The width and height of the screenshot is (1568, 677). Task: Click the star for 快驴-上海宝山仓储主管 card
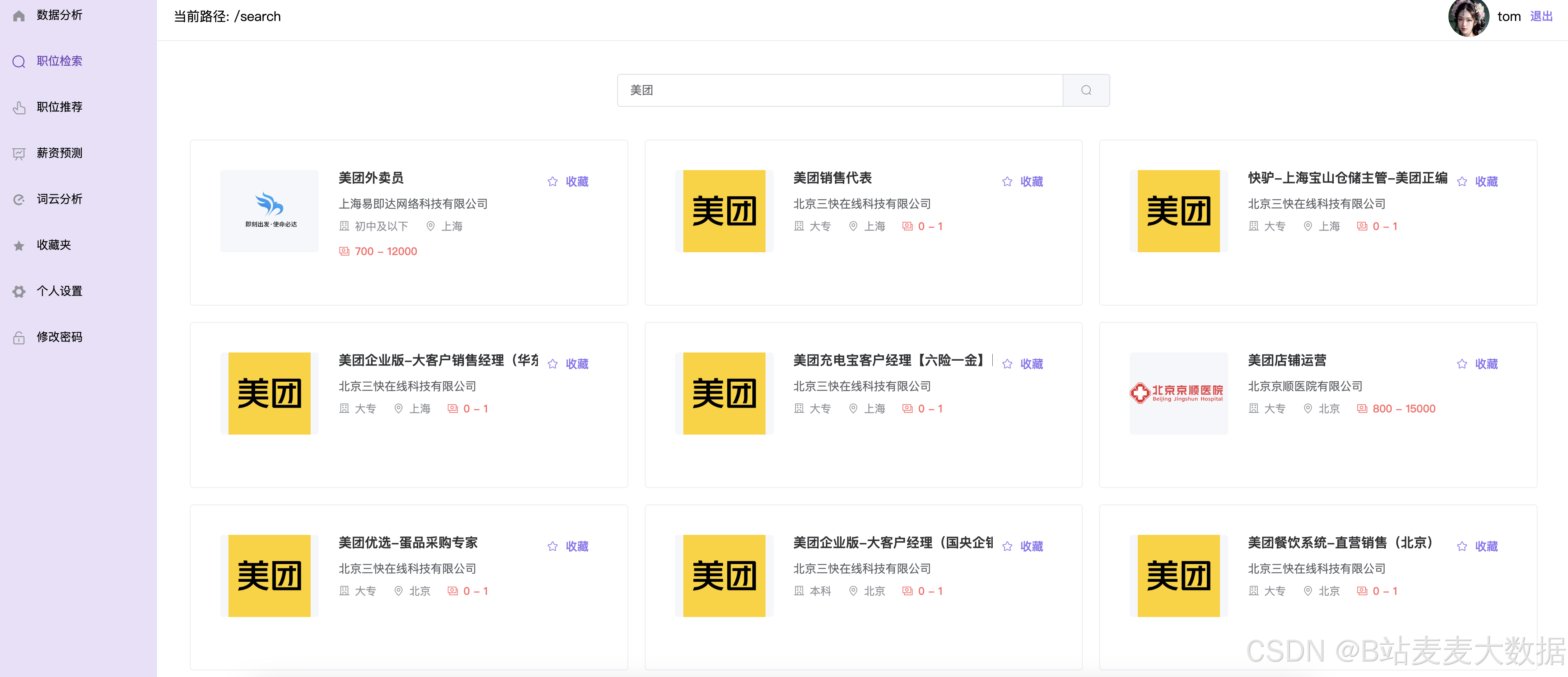[x=1462, y=182]
